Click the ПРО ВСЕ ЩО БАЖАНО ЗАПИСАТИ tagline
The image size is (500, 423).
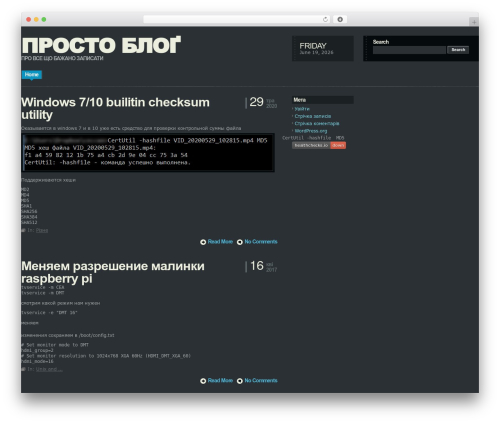tap(62, 58)
